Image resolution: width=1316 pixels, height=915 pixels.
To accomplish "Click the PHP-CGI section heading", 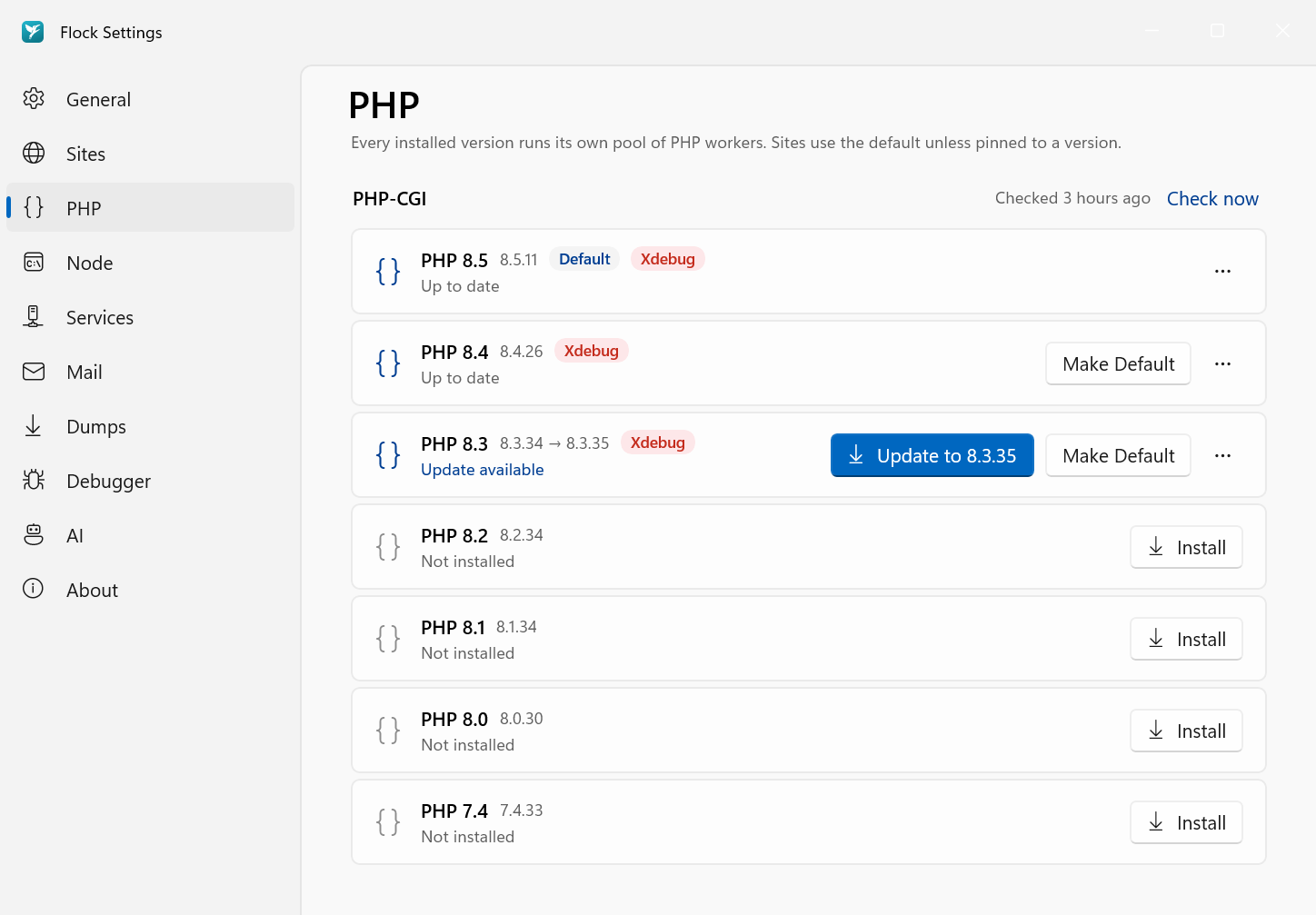I will pos(389,199).
